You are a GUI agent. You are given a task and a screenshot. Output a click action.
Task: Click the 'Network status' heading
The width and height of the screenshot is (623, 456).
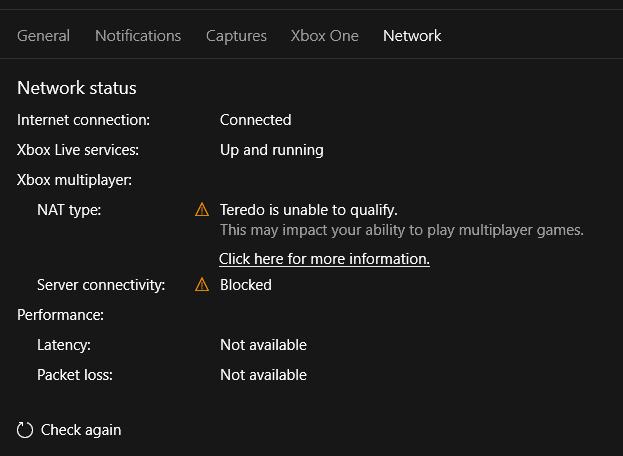[x=77, y=88]
